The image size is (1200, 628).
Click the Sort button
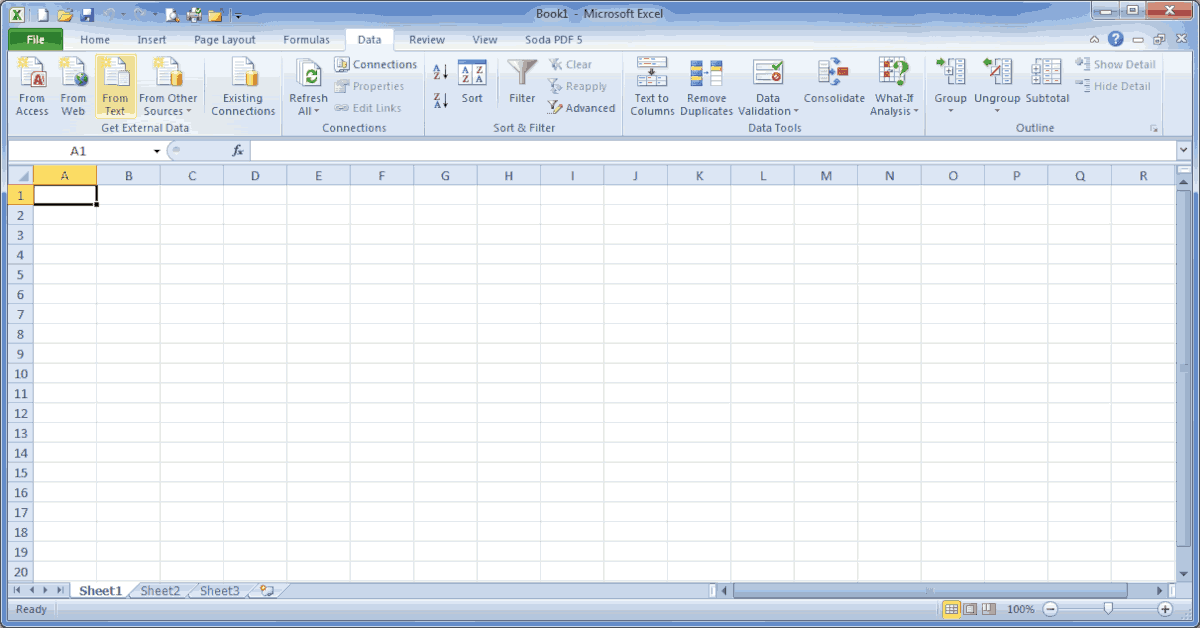[x=471, y=87]
